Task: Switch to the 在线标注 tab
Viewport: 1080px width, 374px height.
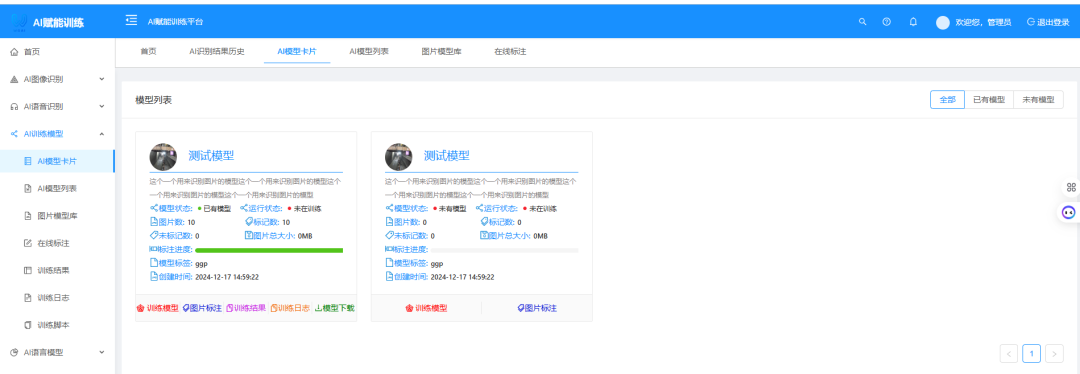Action: coord(510,52)
